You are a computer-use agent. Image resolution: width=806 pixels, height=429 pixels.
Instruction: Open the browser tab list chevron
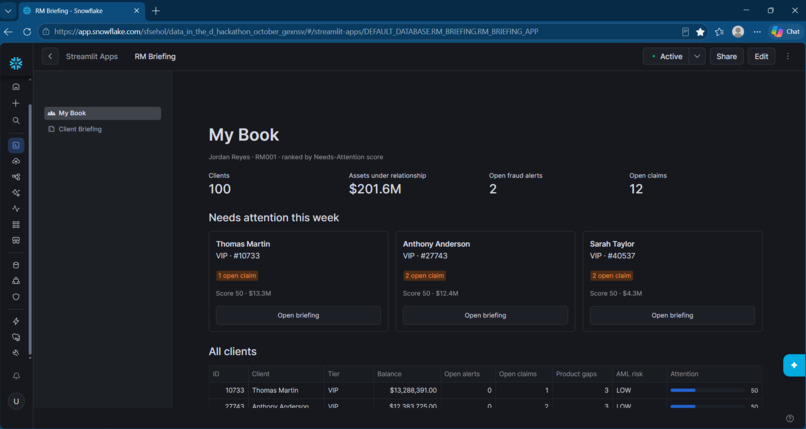[8, 11]
